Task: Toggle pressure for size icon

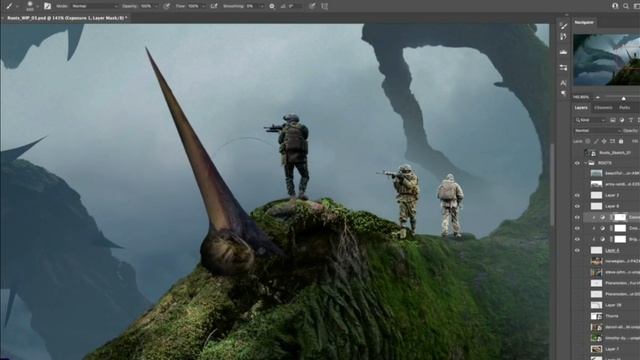Action: (x=312, y=6)
